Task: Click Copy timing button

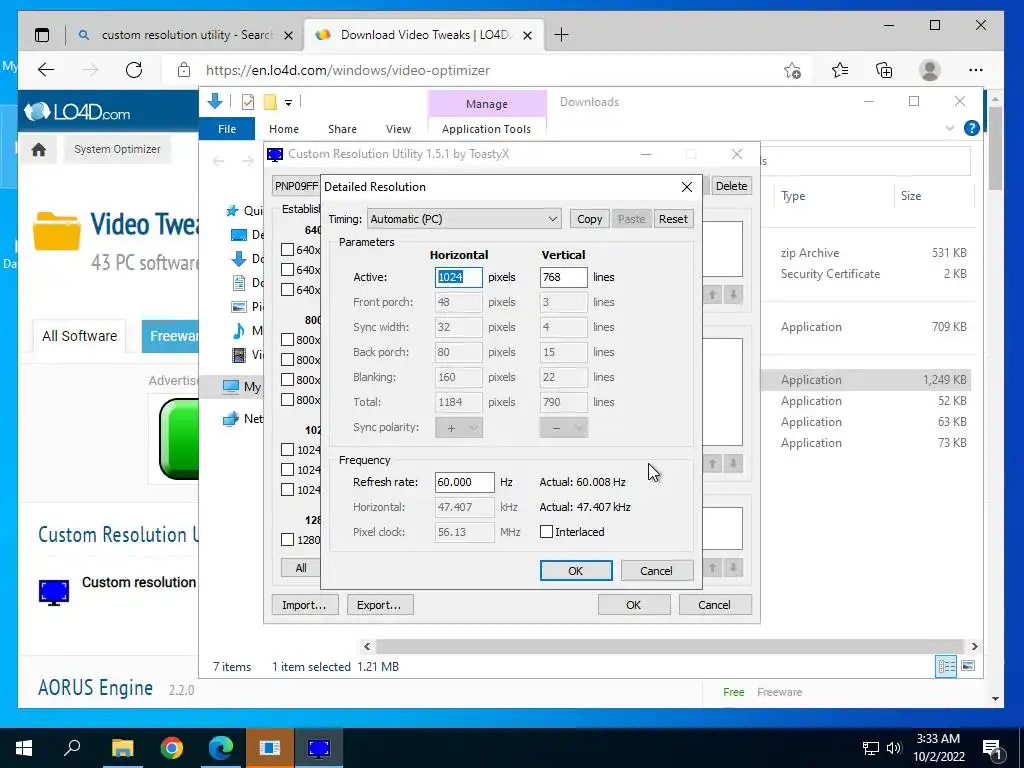Action: click(589, 219)
